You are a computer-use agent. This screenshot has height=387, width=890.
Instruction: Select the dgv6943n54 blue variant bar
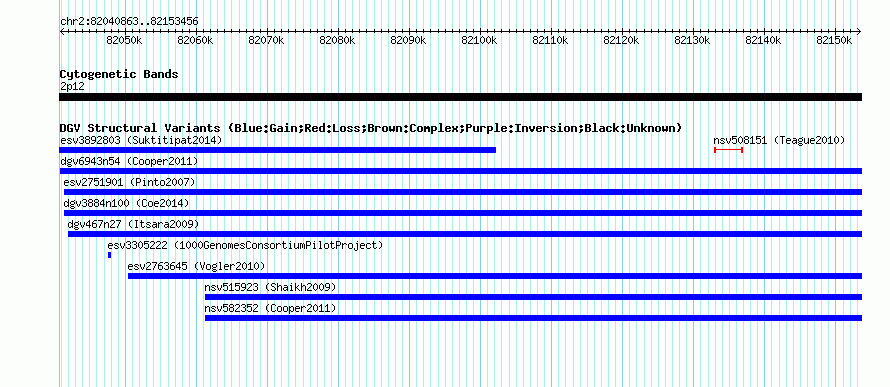coord(461,171)
